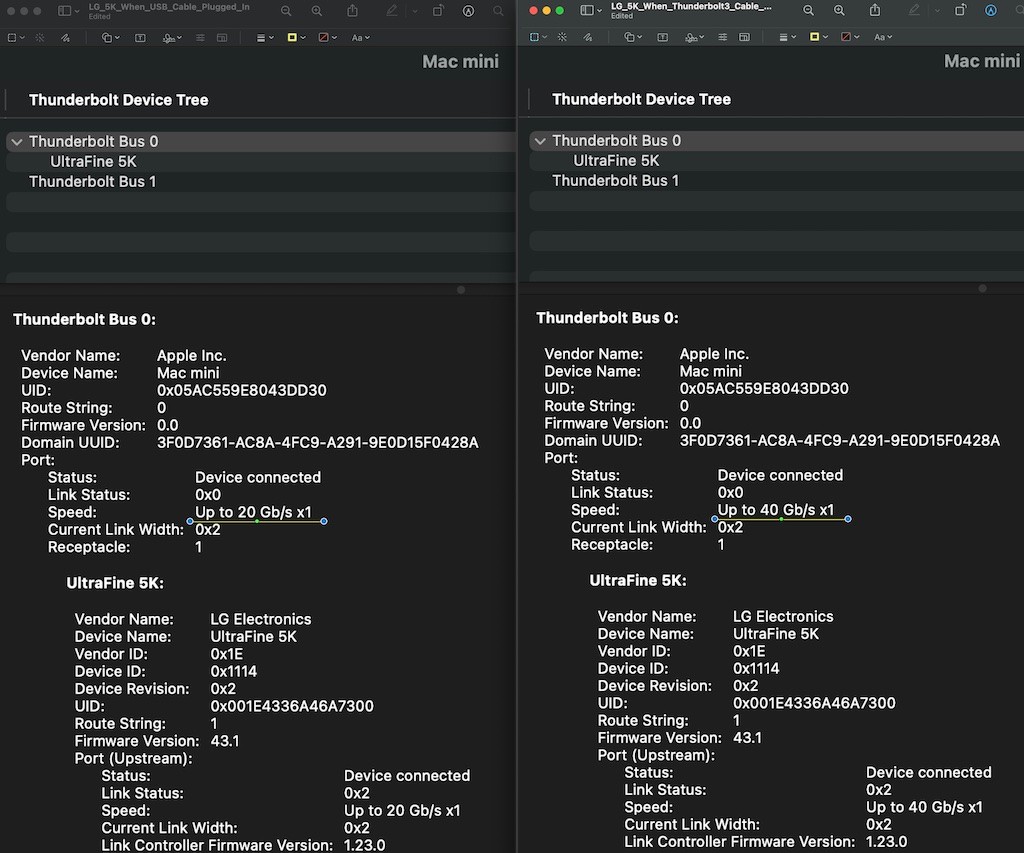
Task: Select UltraFine 5K tree row in Thunderbolt3 Cable window
Action: point(776,161)
